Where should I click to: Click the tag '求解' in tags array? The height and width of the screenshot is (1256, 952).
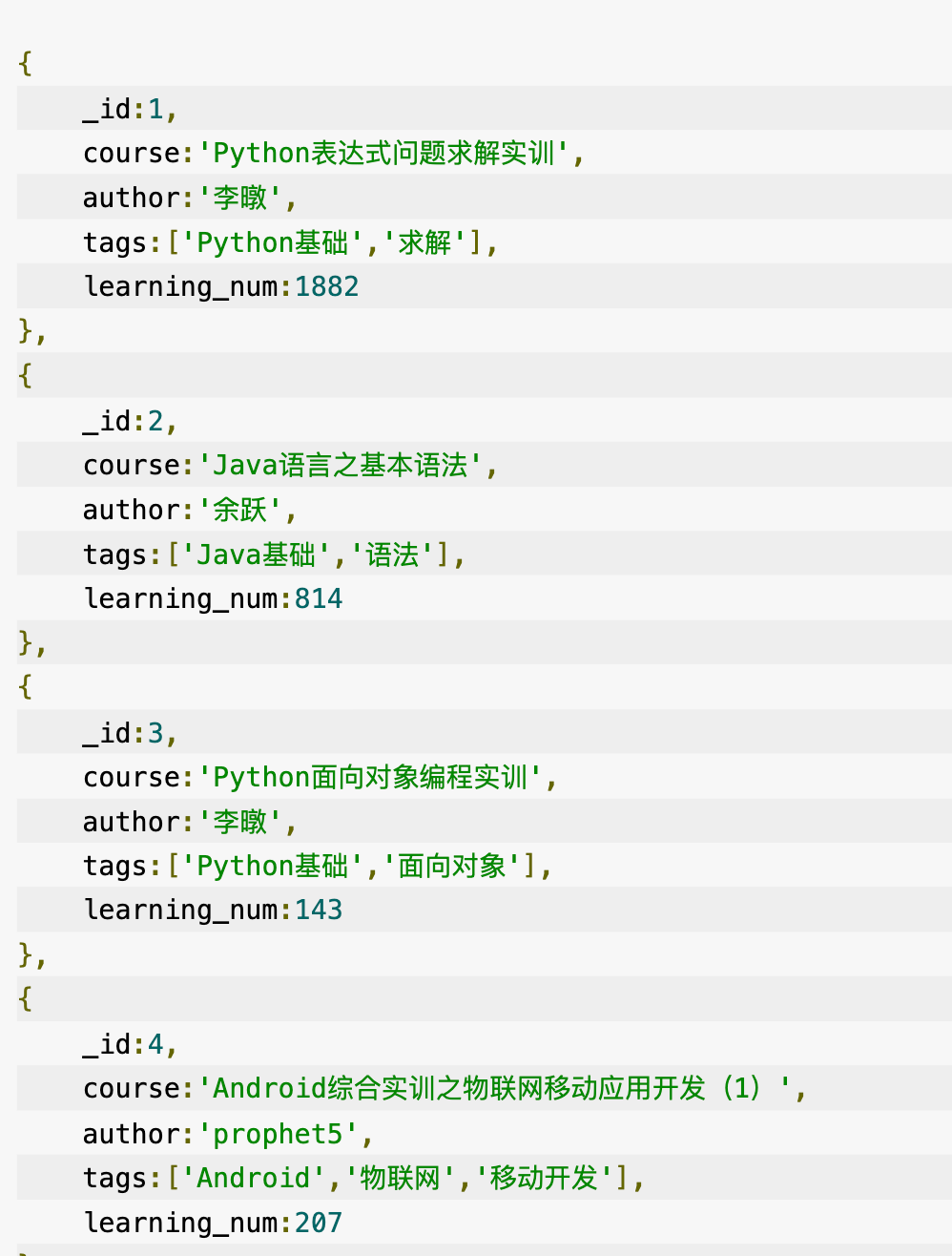[424, 242]
